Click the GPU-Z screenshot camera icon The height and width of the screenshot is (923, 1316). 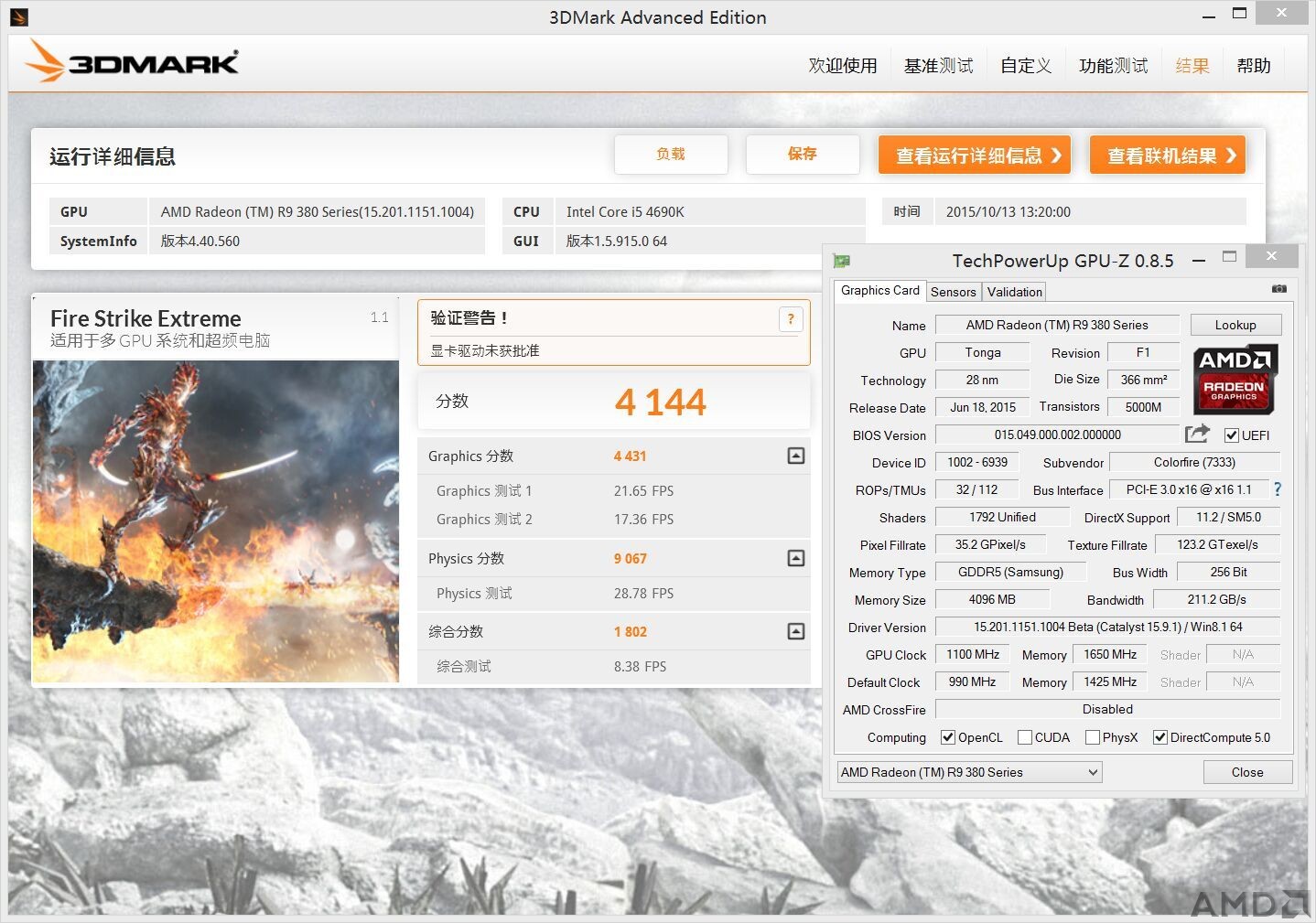pos(1278,289)
